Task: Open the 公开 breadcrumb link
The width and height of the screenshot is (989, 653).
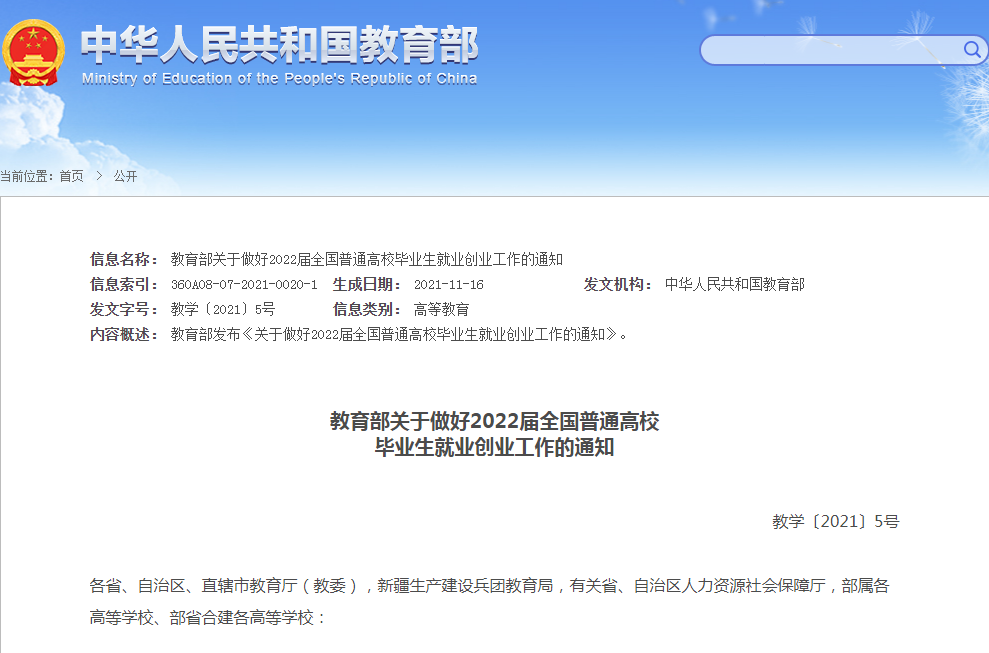Action: pos(125,176)
